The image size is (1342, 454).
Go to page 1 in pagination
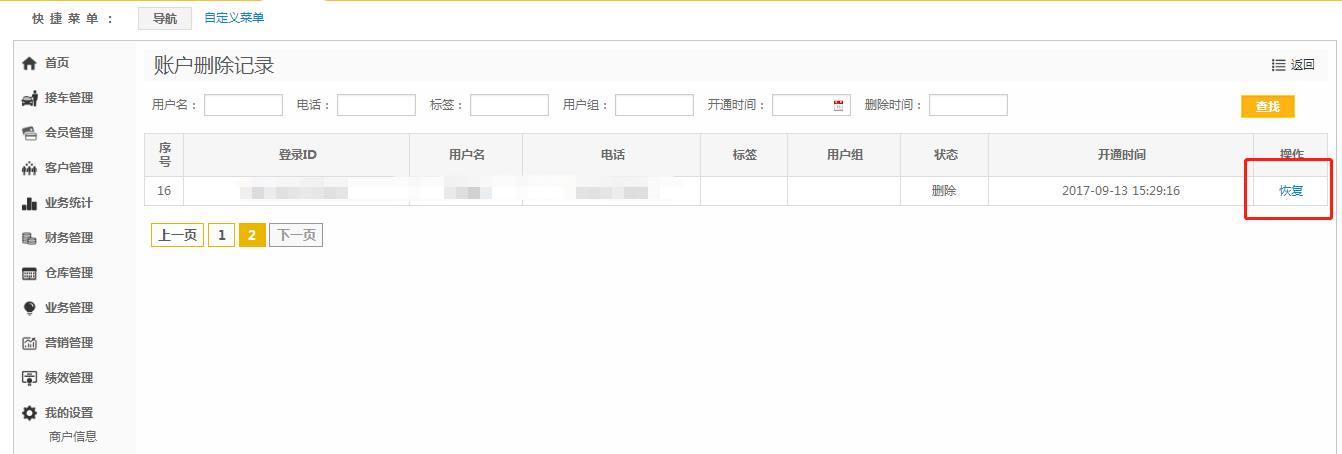click(x=221, y=235)
